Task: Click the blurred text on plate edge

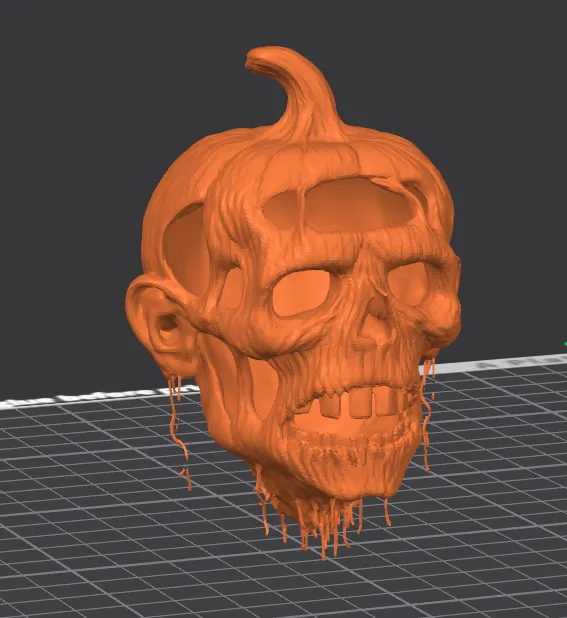Action: [x=100, y=395]
